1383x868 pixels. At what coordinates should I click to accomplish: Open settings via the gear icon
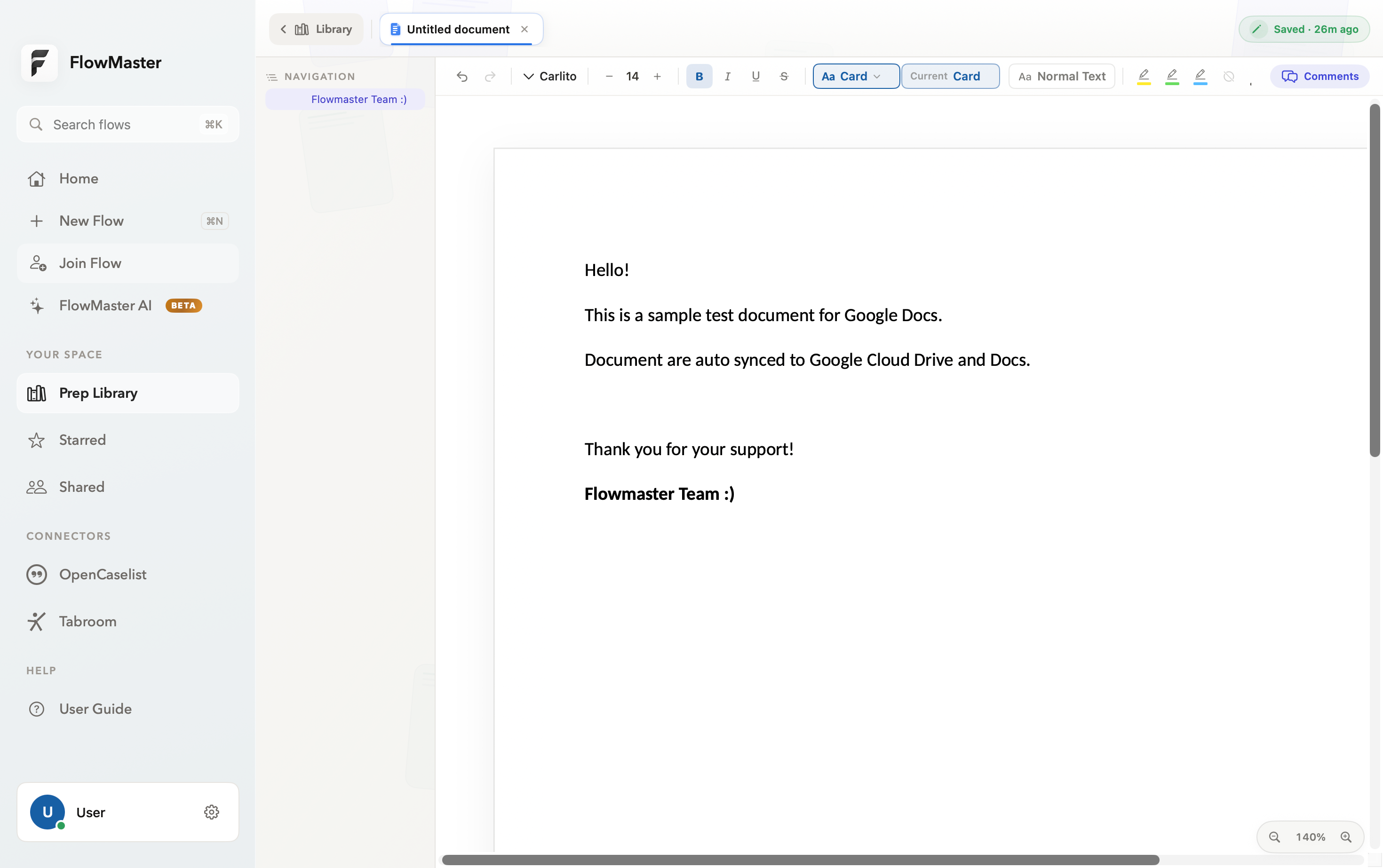click(211, 813)
